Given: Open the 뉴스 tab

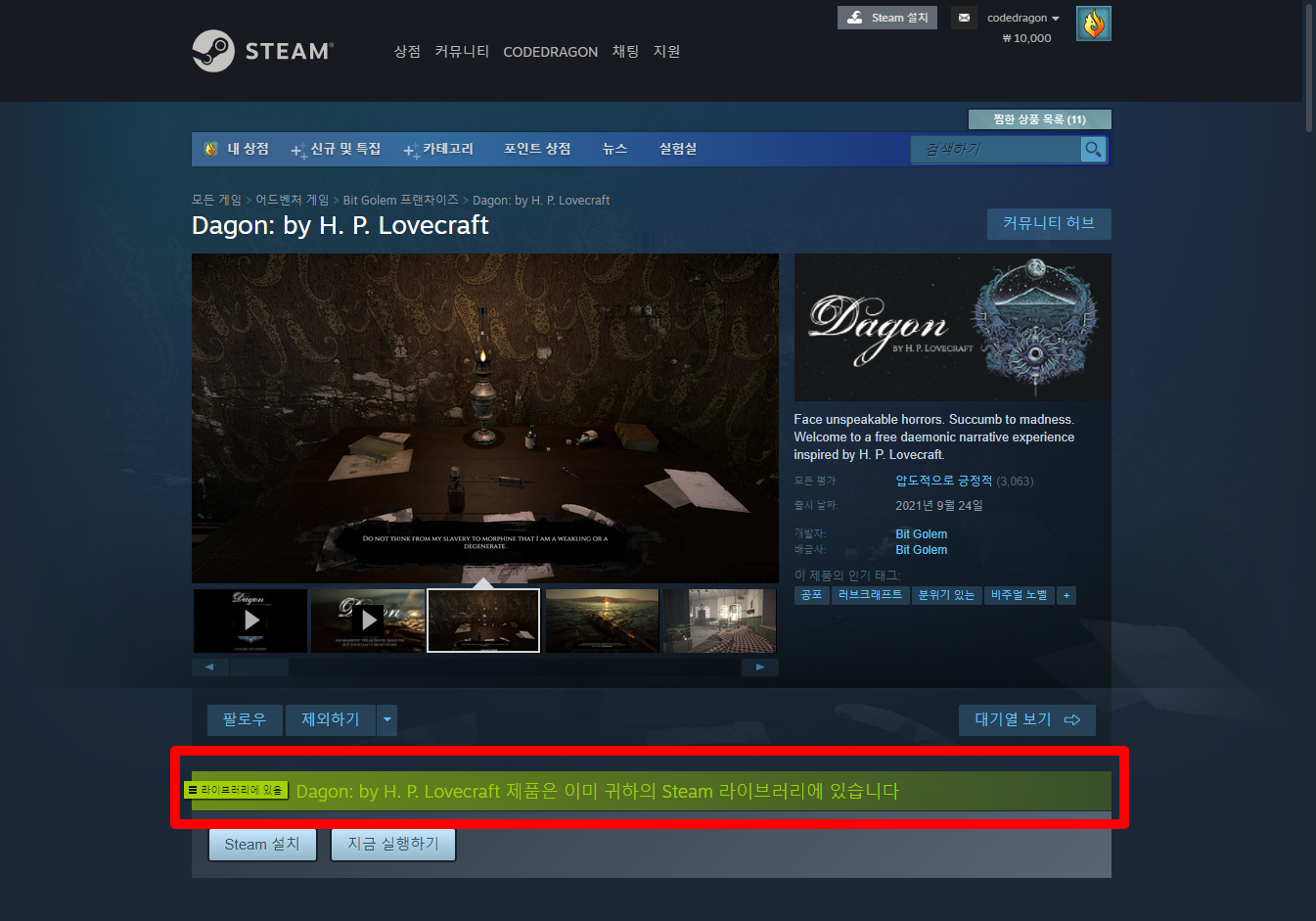Looking at the screenshot, I should [x=614, y=149].
